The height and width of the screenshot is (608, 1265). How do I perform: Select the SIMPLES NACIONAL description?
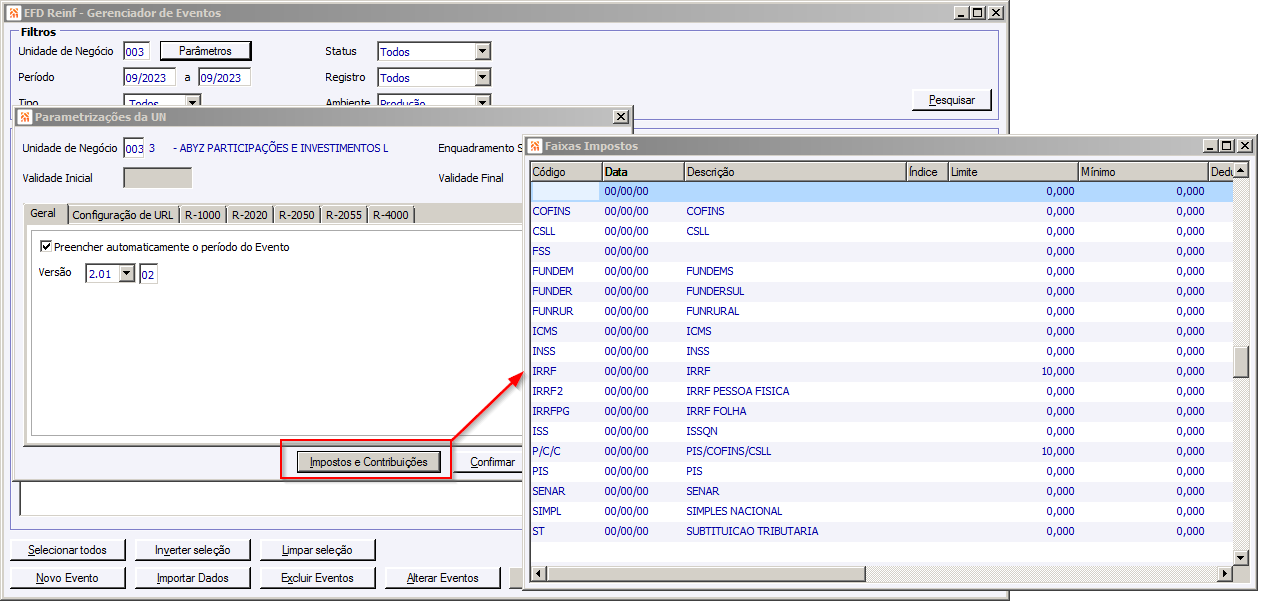click(734, 511)
